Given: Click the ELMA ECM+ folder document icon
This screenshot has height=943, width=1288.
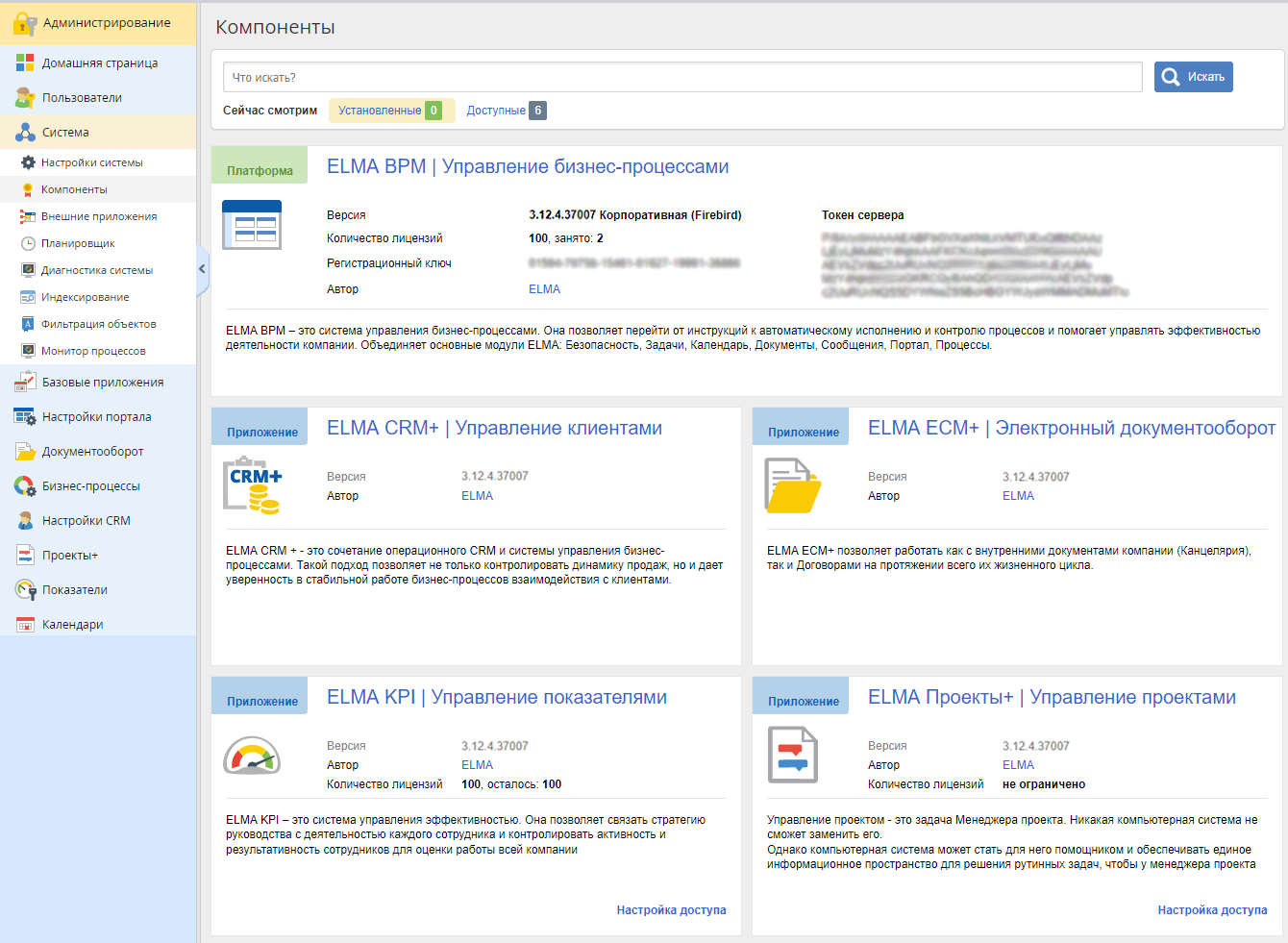Looking at the screenshot, I should pyautogui.click(x=793, y=485).
